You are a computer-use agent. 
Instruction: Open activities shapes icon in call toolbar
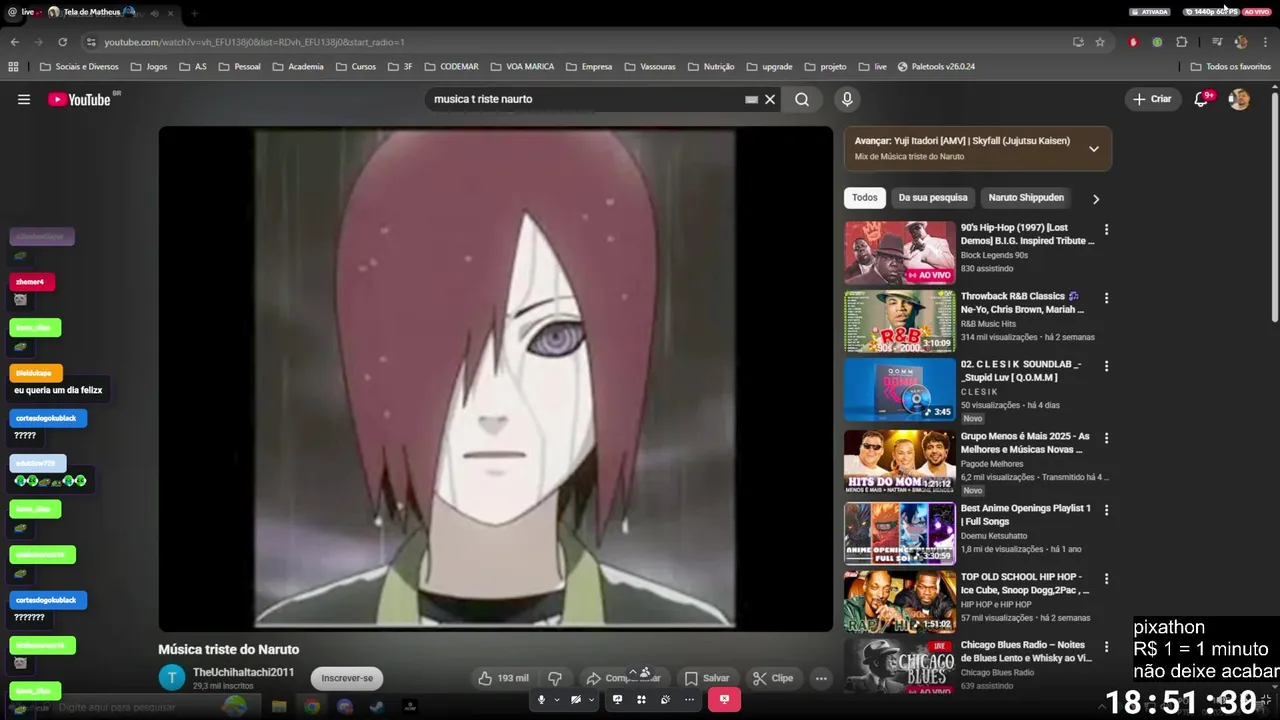point(641,700)
